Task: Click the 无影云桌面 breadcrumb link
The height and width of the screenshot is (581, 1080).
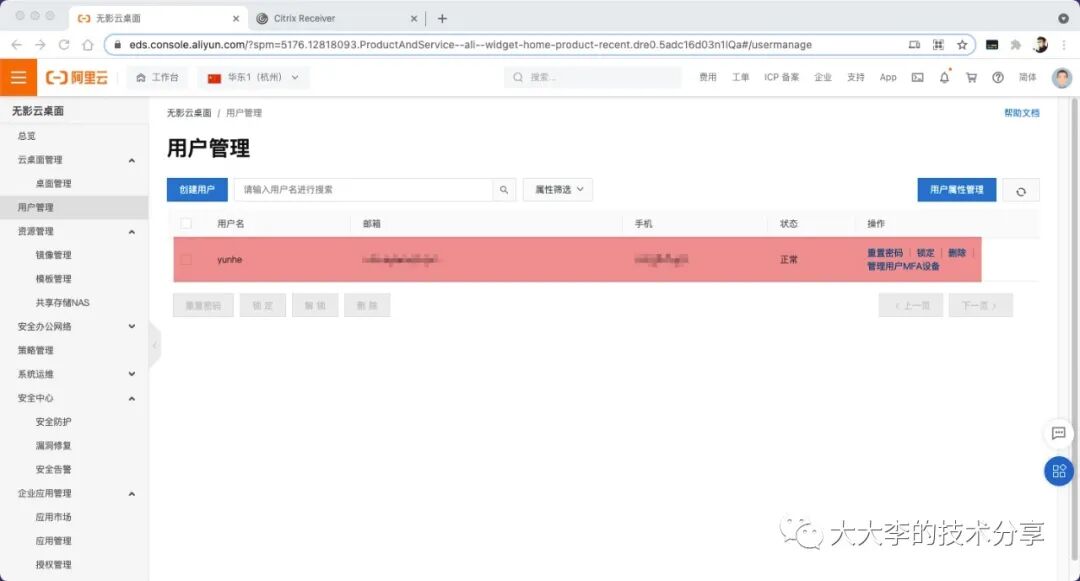Action: tap(189, 113)
